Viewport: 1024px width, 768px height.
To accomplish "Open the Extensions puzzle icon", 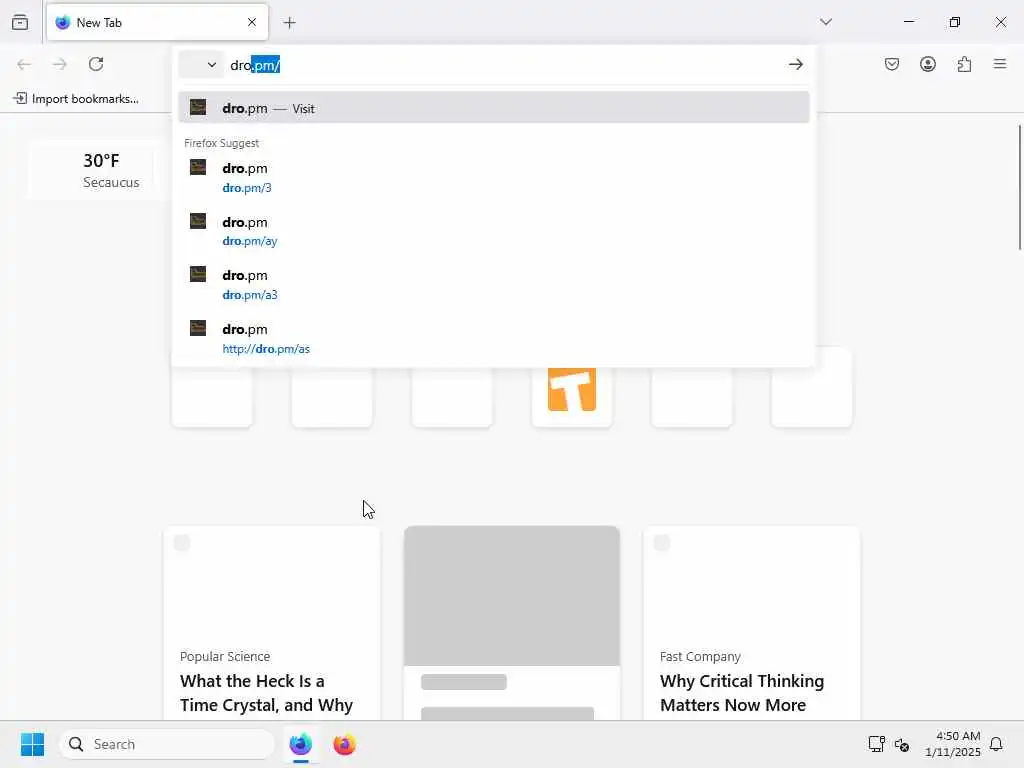I will point(964,64).
